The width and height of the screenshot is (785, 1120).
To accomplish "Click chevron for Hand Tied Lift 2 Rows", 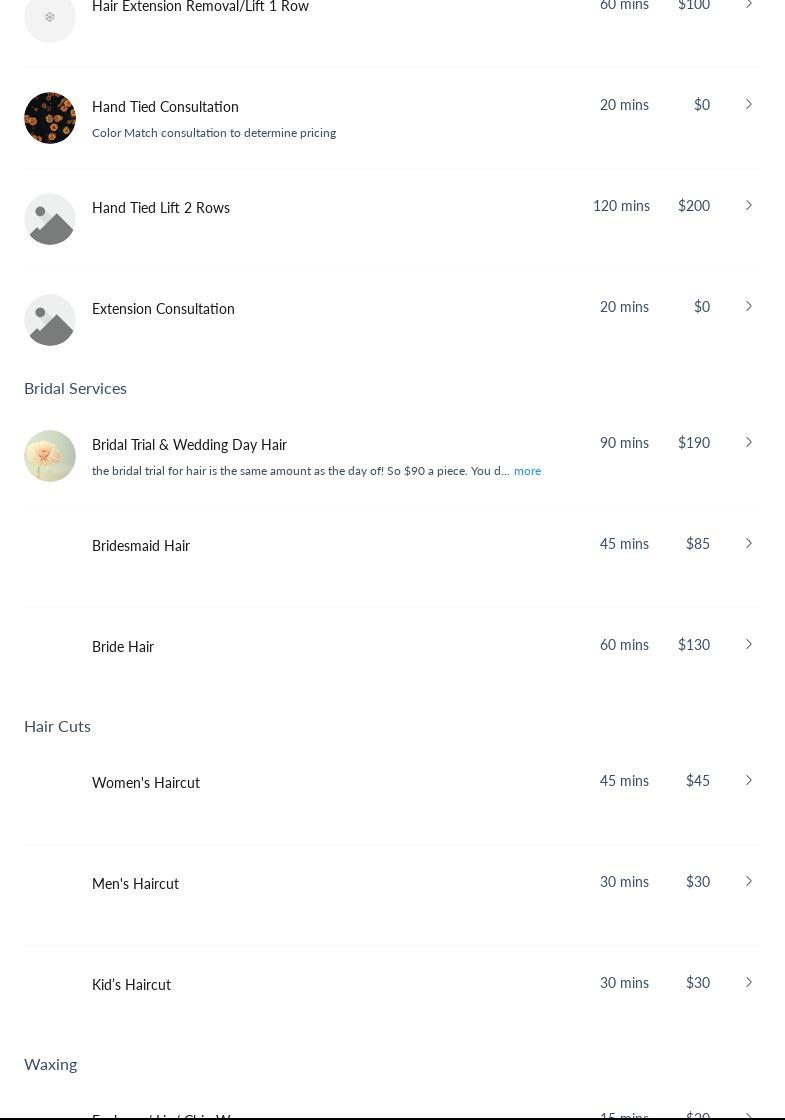I will point(748,206).
